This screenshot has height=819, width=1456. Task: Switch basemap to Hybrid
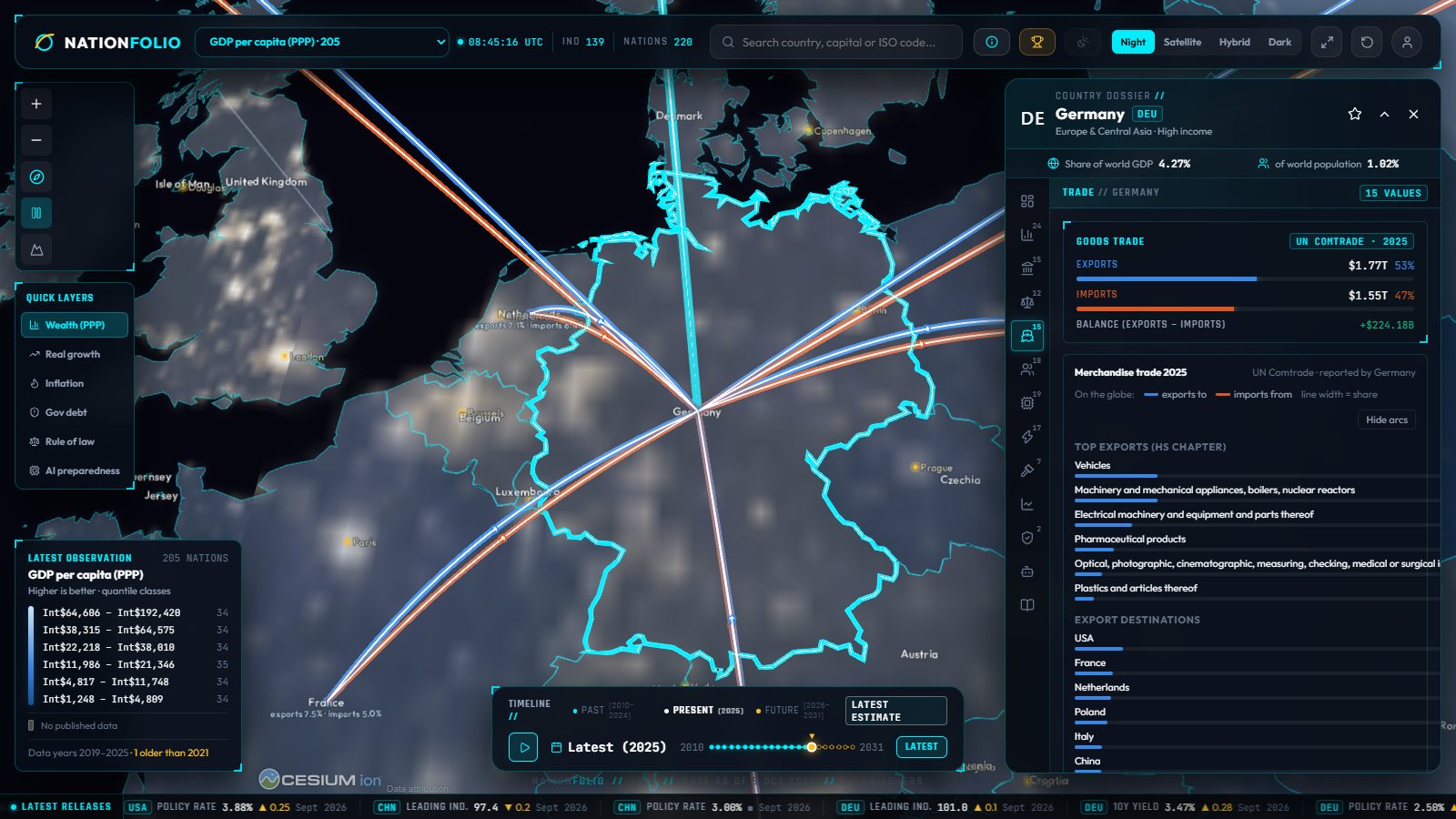(1235, 42)
